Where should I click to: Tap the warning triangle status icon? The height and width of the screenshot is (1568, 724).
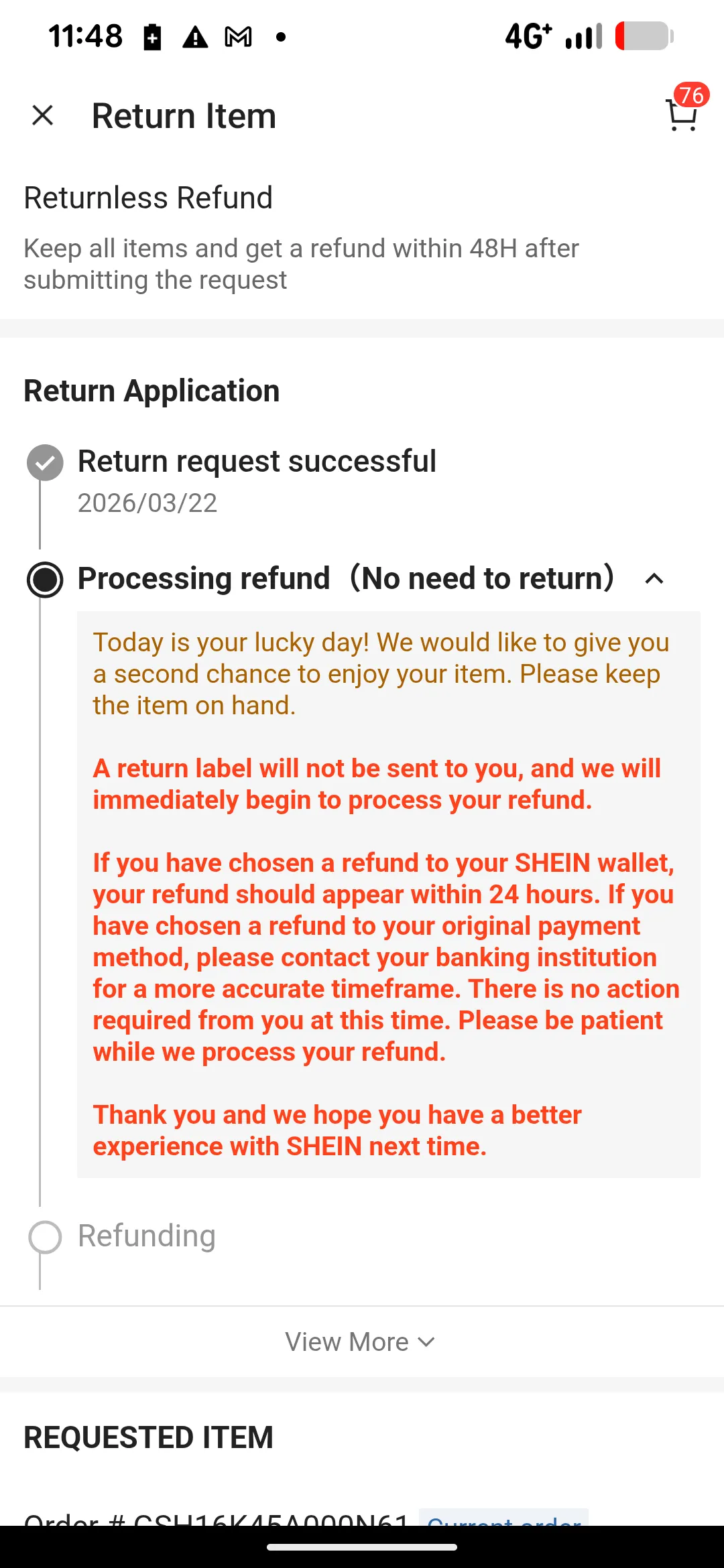tap(195, 37)
